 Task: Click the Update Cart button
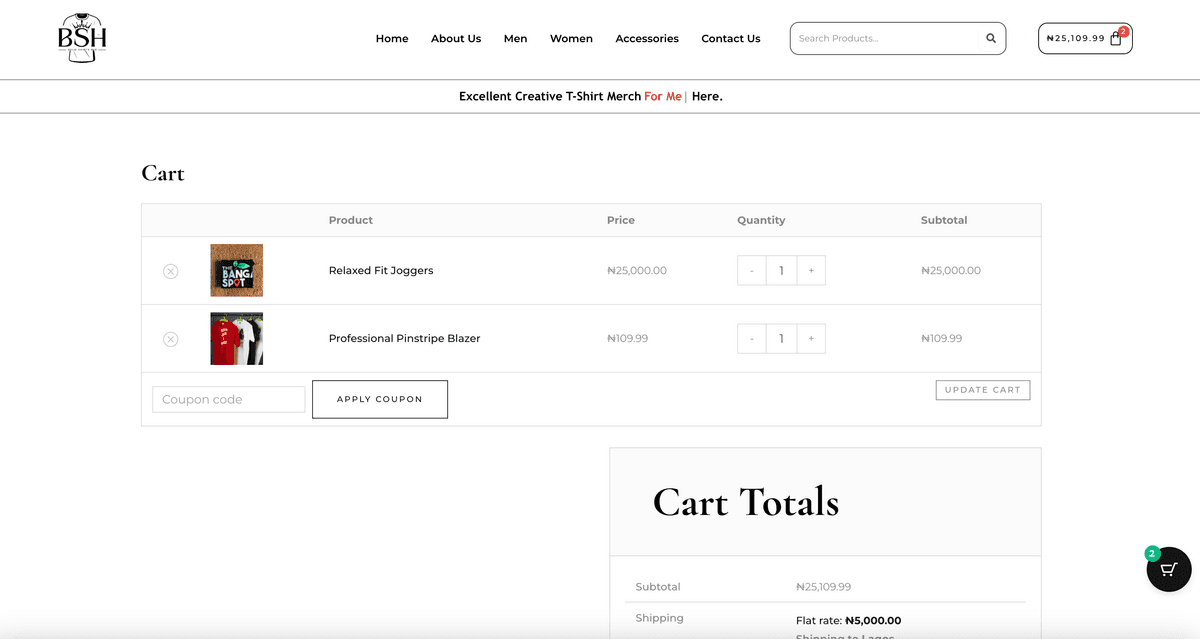(983, 390)
